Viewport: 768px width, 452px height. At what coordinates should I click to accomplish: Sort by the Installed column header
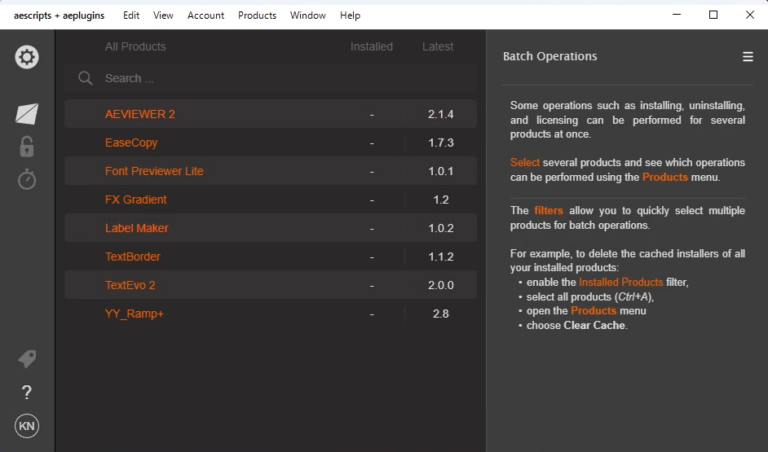[371, 47]
